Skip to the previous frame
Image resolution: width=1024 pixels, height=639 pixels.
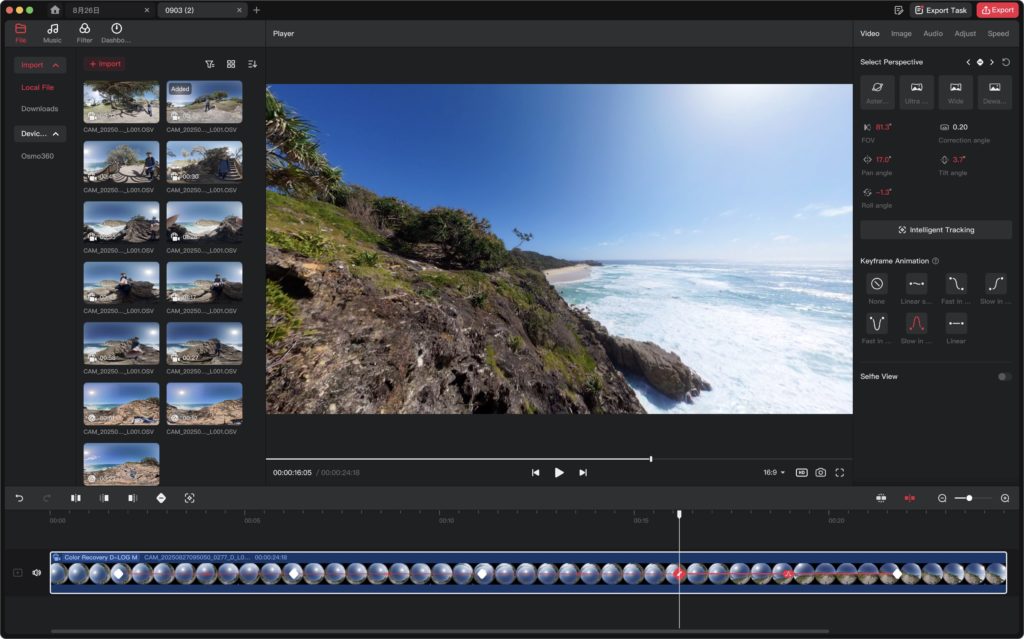tap(536, 472)
